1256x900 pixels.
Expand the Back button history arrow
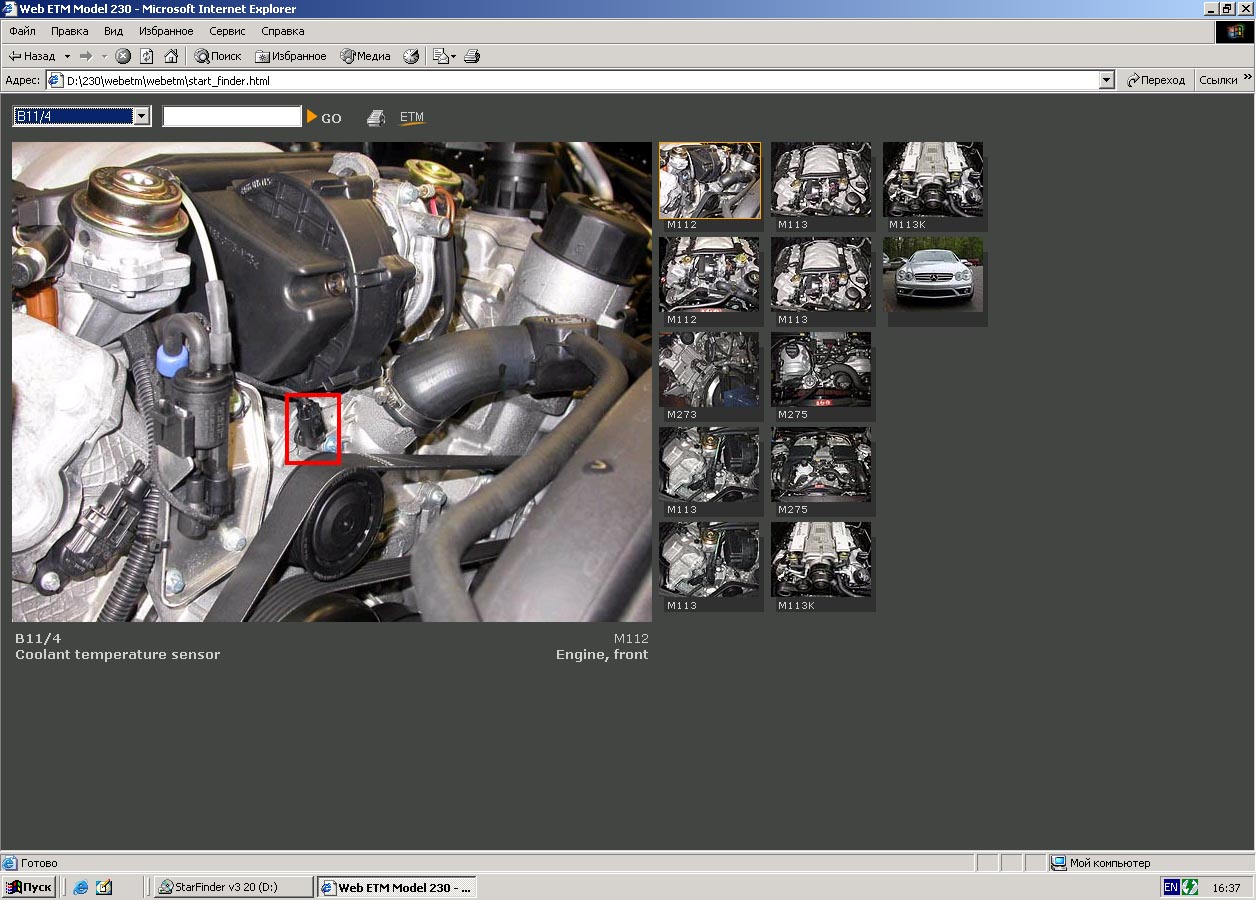(67, 56)
